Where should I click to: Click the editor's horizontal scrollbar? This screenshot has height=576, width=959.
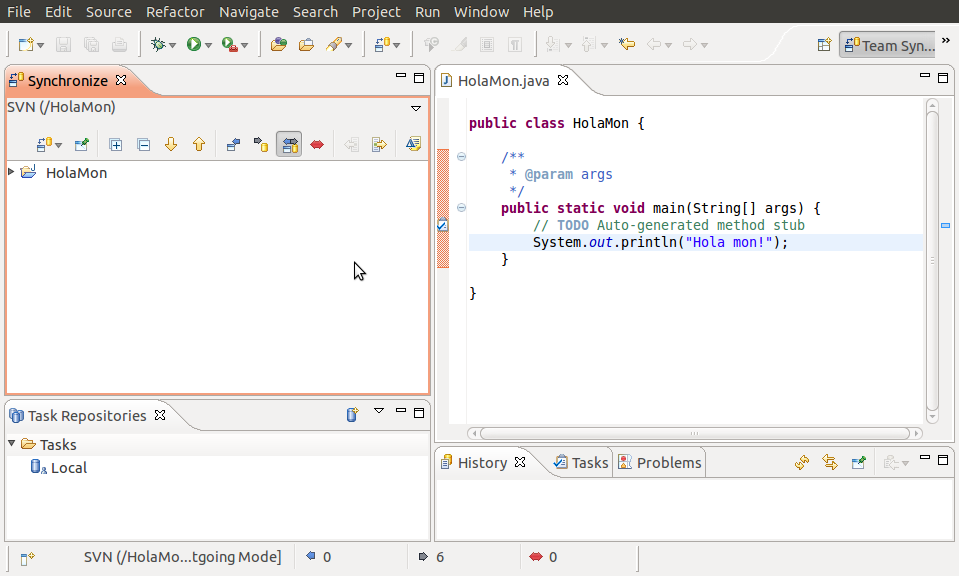click(694, 434)
